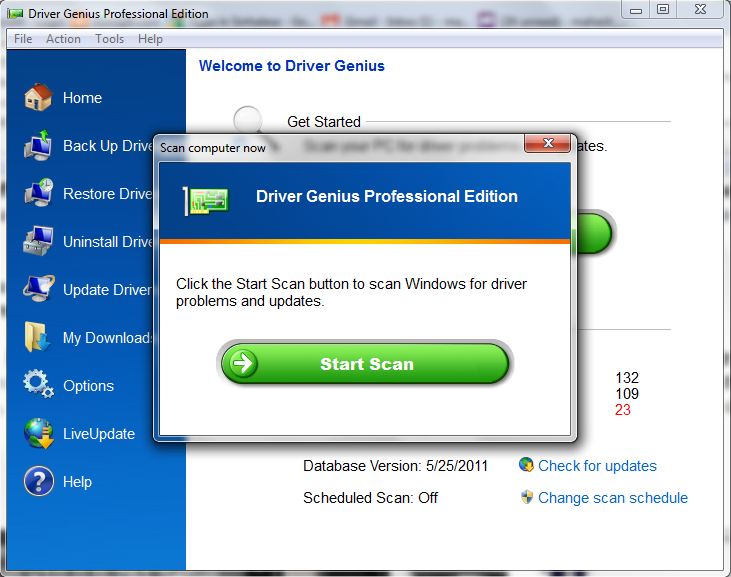Click the Database Version 5/25/2011 text

pos(395,466)
